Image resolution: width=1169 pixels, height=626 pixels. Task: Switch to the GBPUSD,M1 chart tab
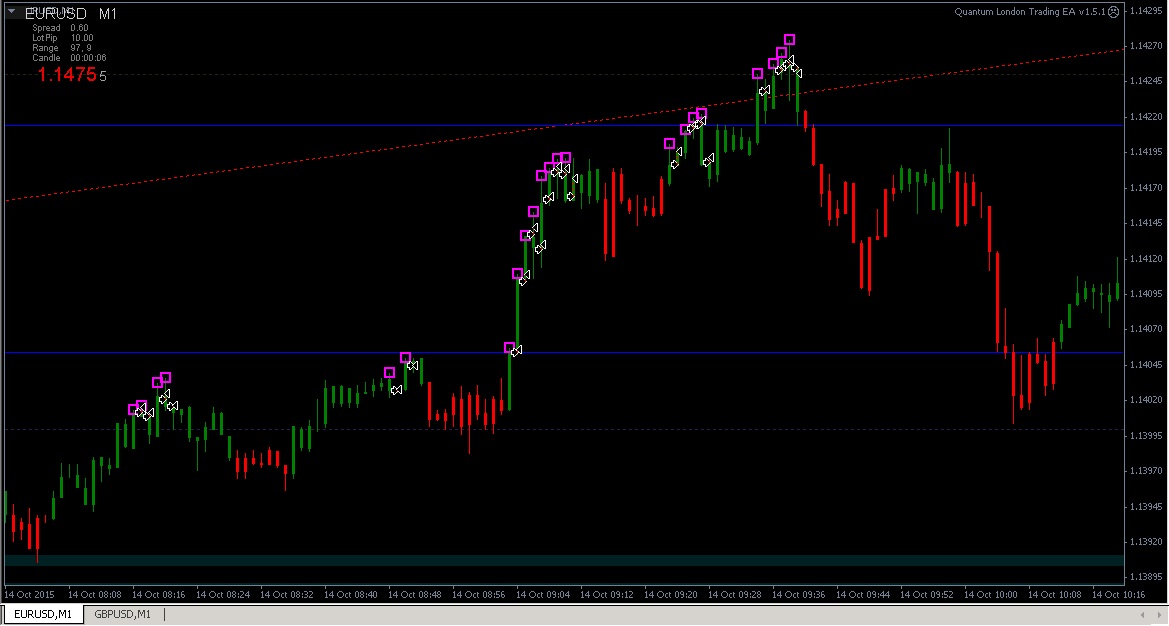(122, 614)
